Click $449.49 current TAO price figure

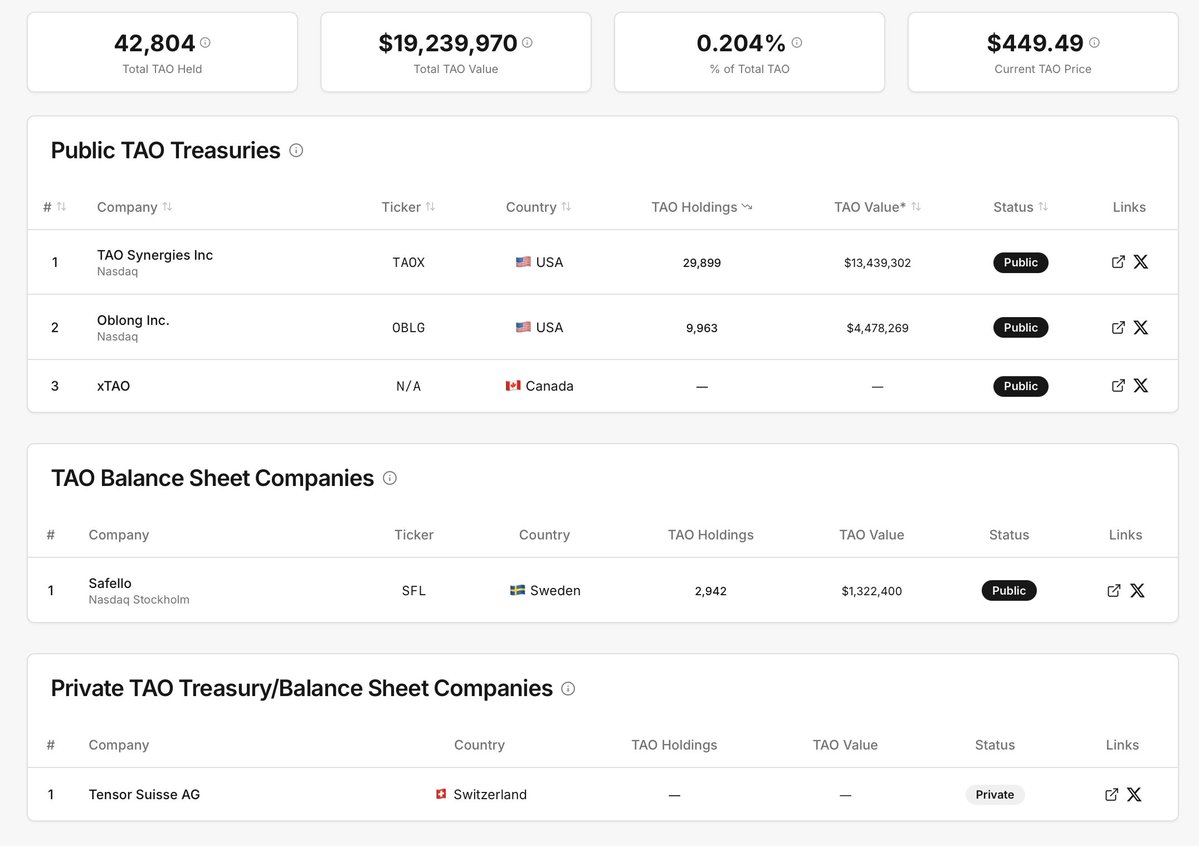coord(1035,43)
